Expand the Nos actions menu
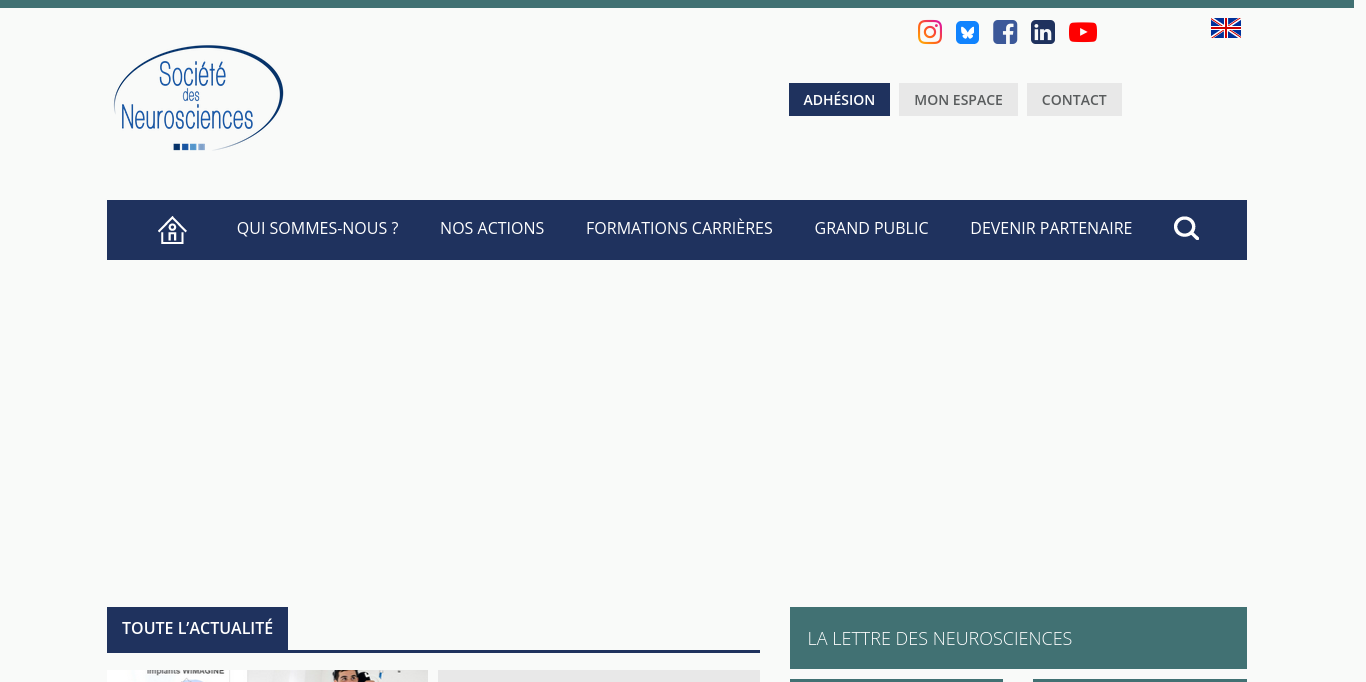Viewport: 1366px width, 682px height. click(492, 229)
